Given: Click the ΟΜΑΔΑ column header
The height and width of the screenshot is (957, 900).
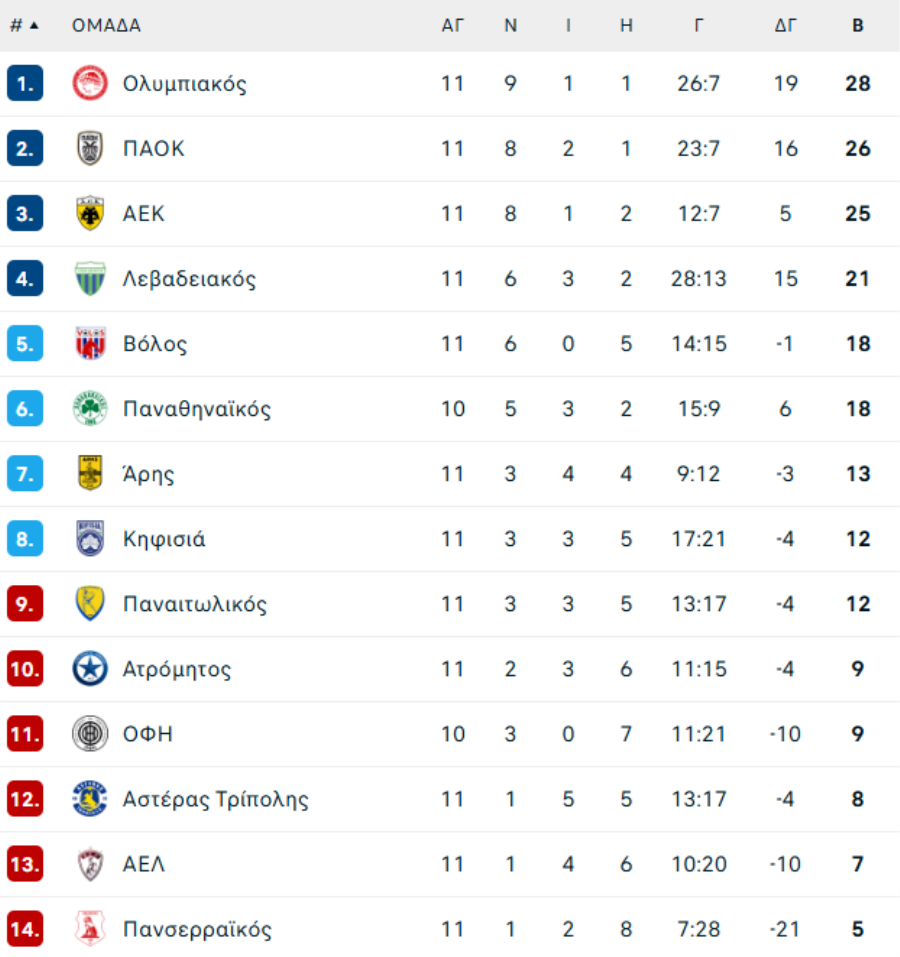Looking at the screenshot, I should 106,26.
